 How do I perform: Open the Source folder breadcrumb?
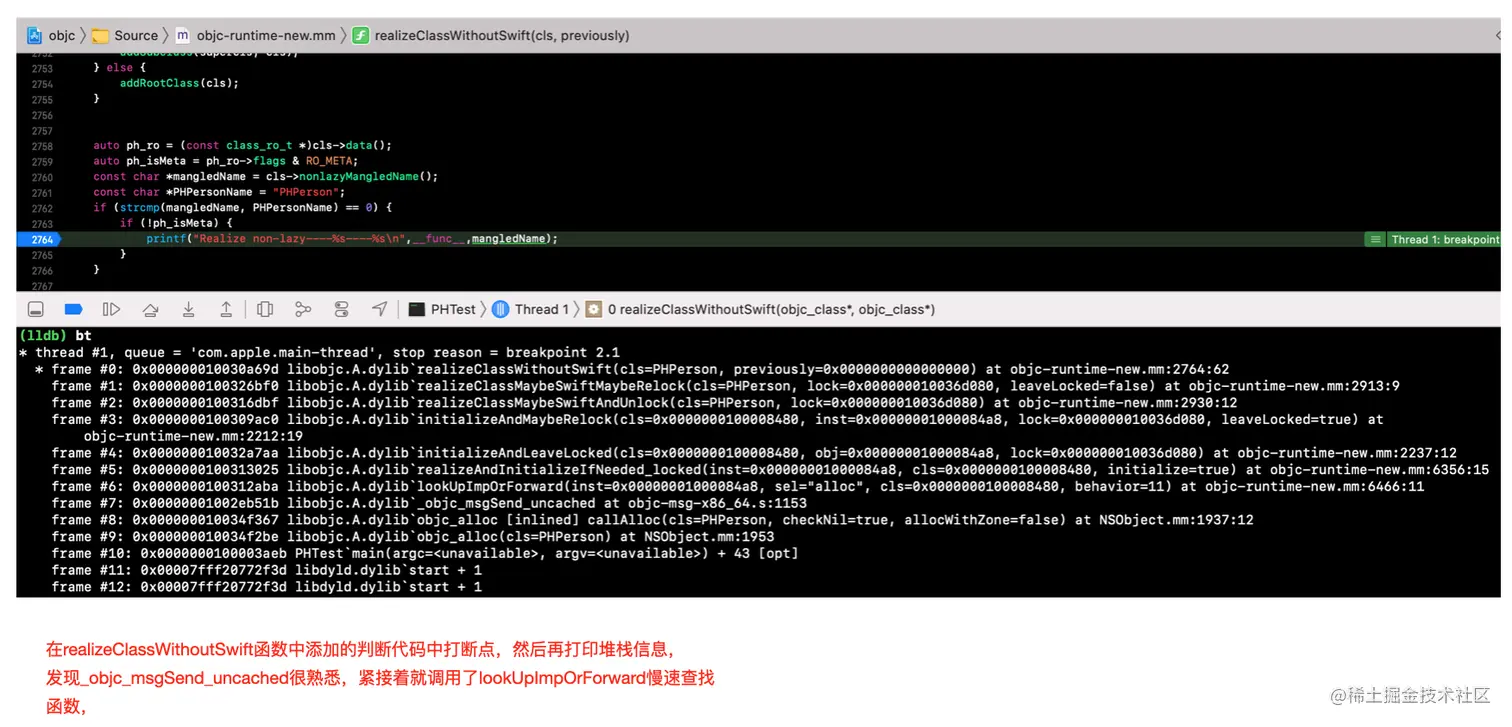coord(125,35)
